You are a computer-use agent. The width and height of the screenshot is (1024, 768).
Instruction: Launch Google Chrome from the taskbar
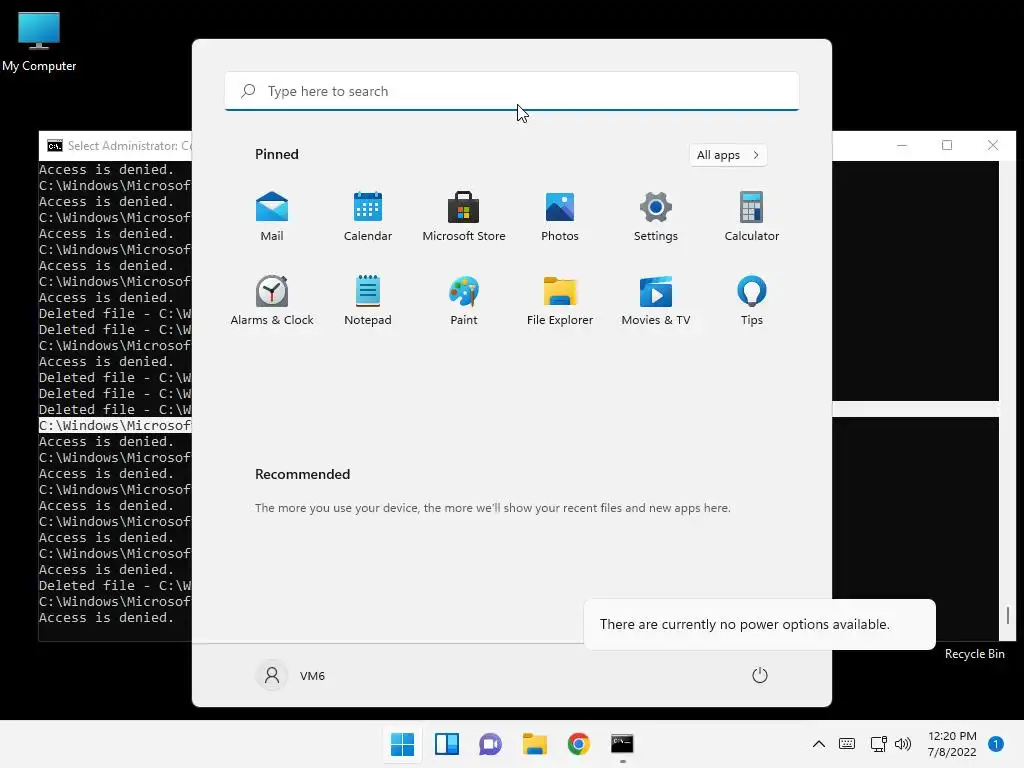[x=579, y=744]
